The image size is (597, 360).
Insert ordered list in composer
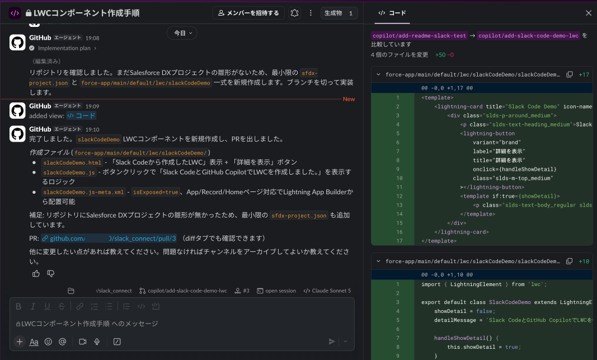pyautogui.click(x=94, y=306)
